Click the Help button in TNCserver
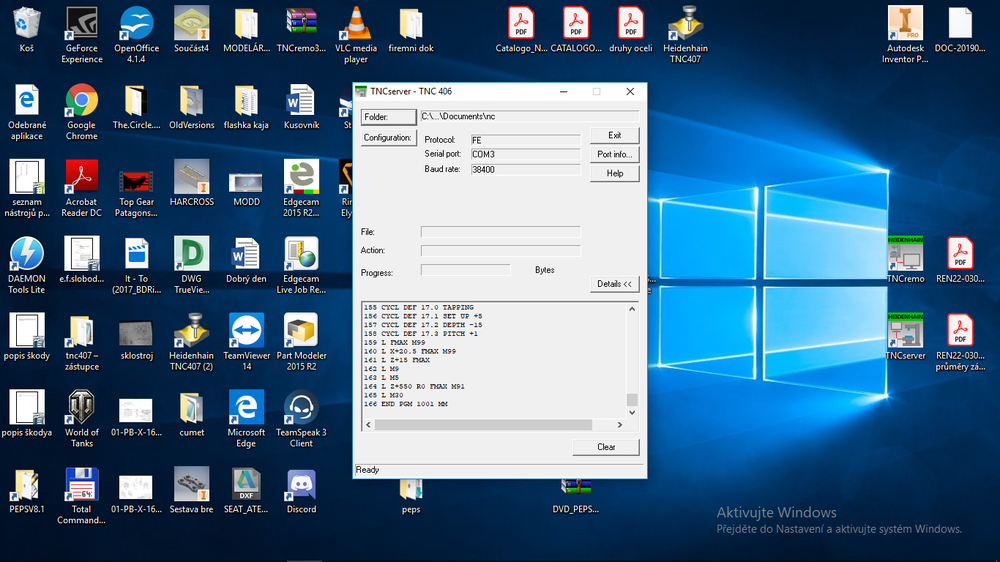 coord(614,173)
